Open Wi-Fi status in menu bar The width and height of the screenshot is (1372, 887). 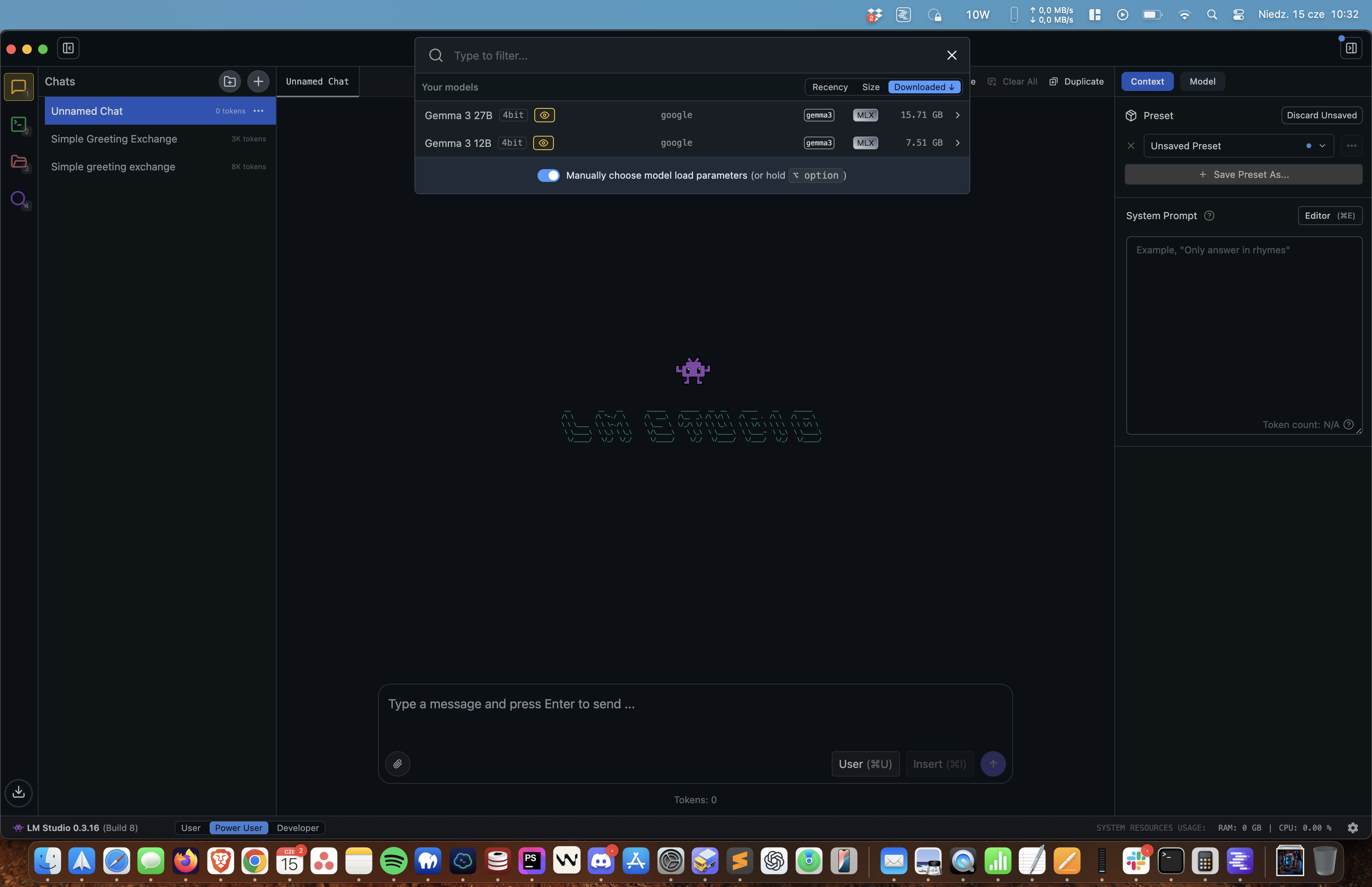(1184, 15)
